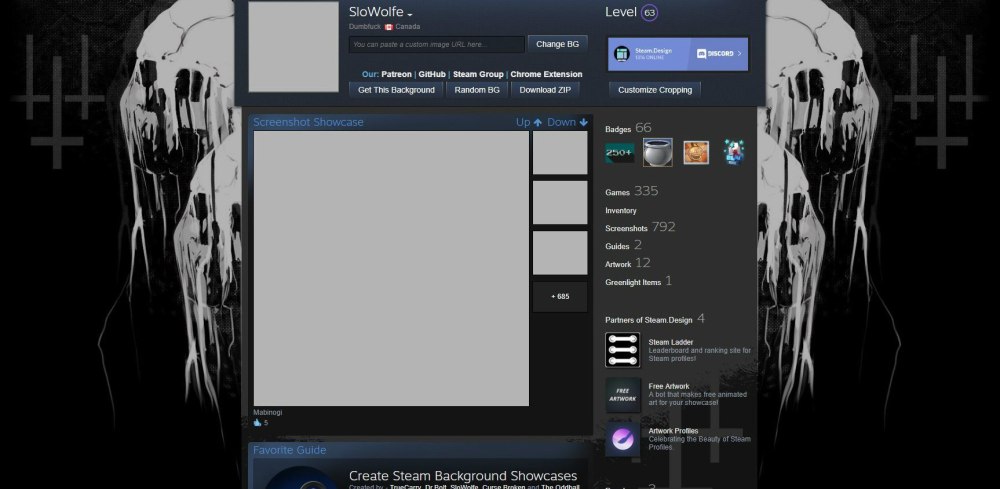The image size is (1000, 489).
Task: Click the Customize Cropping button
Action: [655, 90]
